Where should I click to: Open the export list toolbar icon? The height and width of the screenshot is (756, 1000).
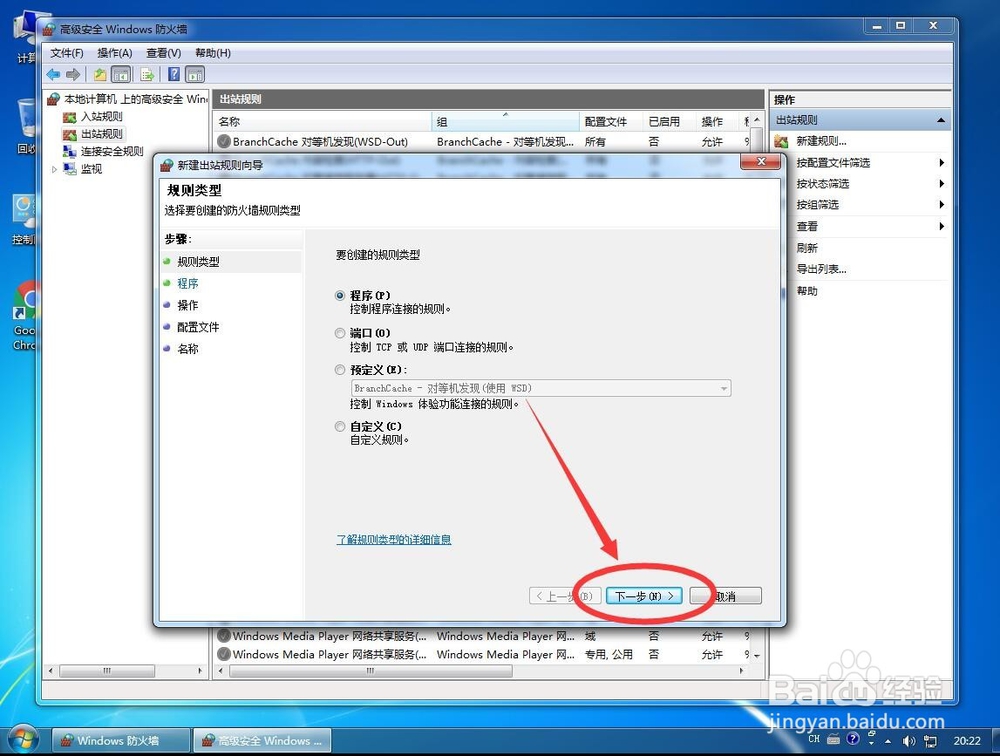pyautogui.click(x=145, y=74)
